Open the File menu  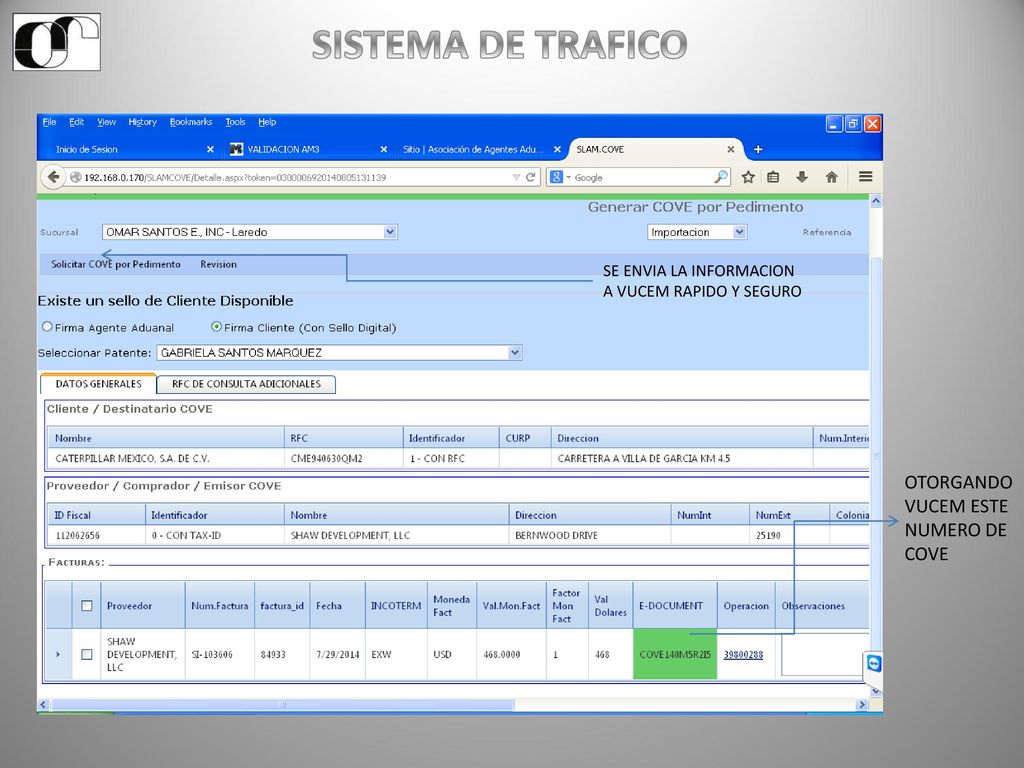pos(49,122)
